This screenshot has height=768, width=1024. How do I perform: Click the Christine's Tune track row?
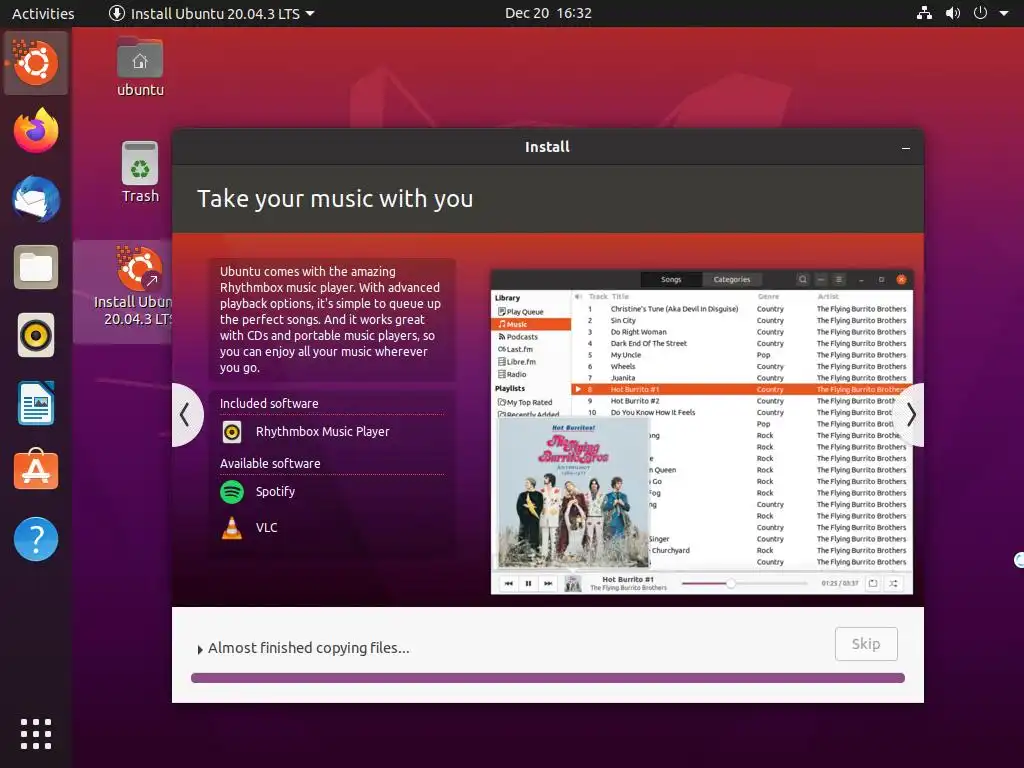tap(741, 309)
